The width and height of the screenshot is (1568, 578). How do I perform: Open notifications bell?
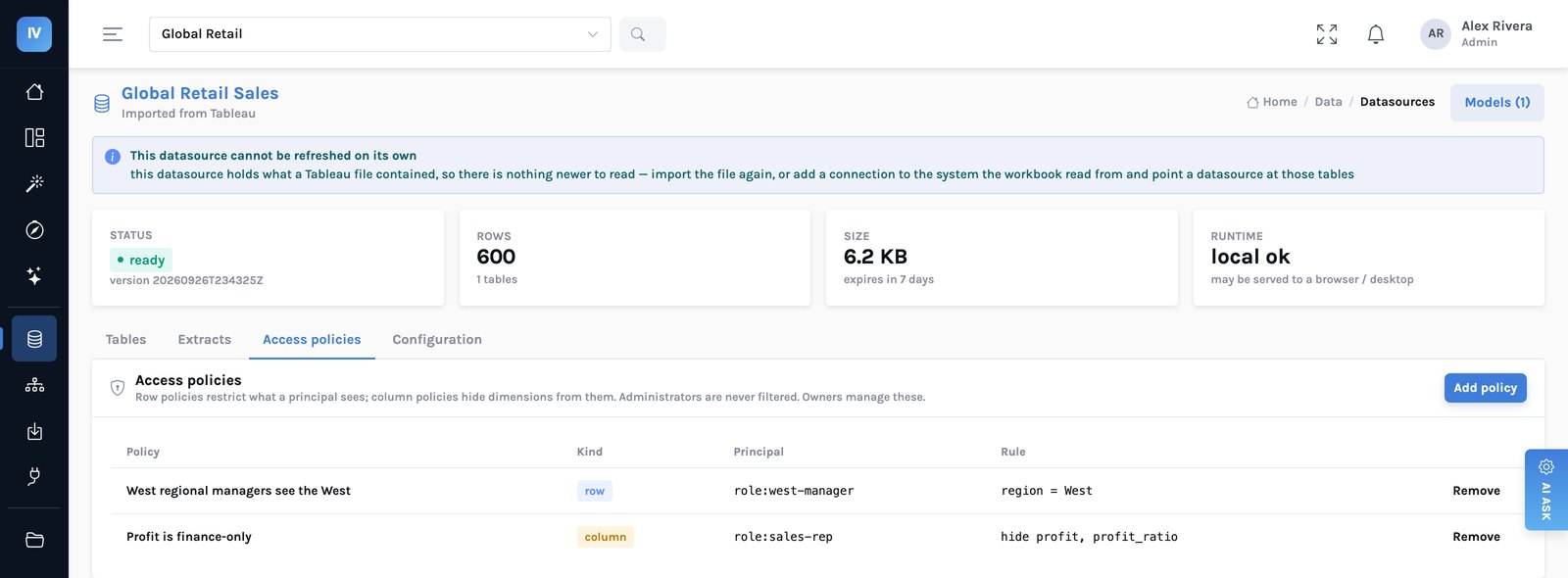pos(1376,34)
